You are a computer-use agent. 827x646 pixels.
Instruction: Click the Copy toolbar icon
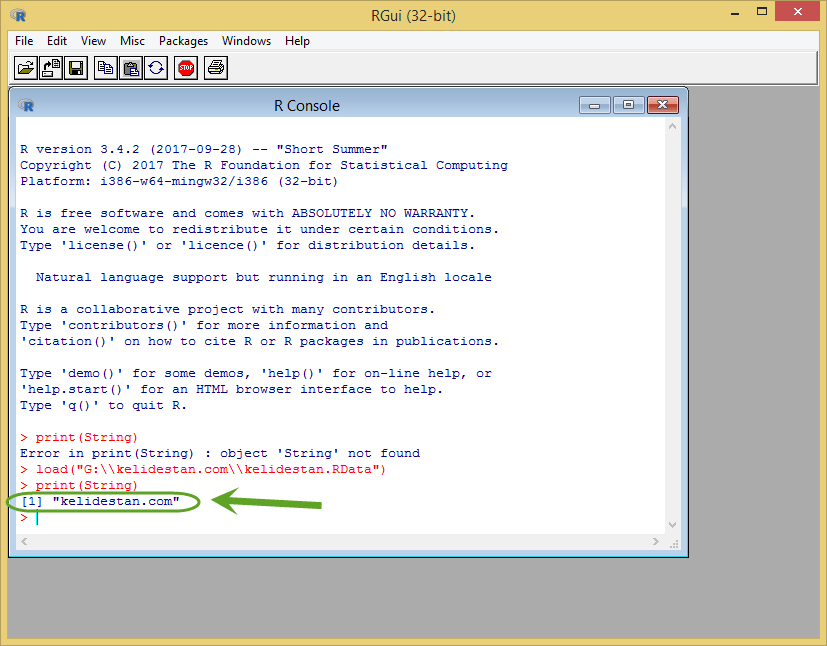pyautogui.click(x=105, y=68)
